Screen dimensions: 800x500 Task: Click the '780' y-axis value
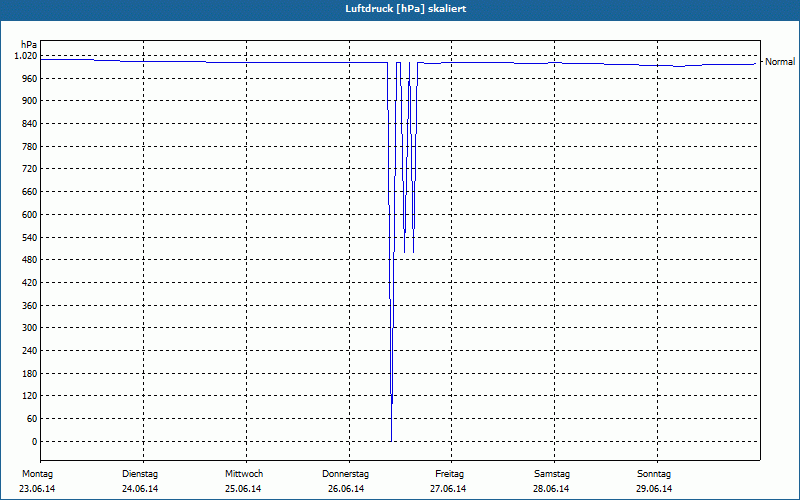coord(31,146)
